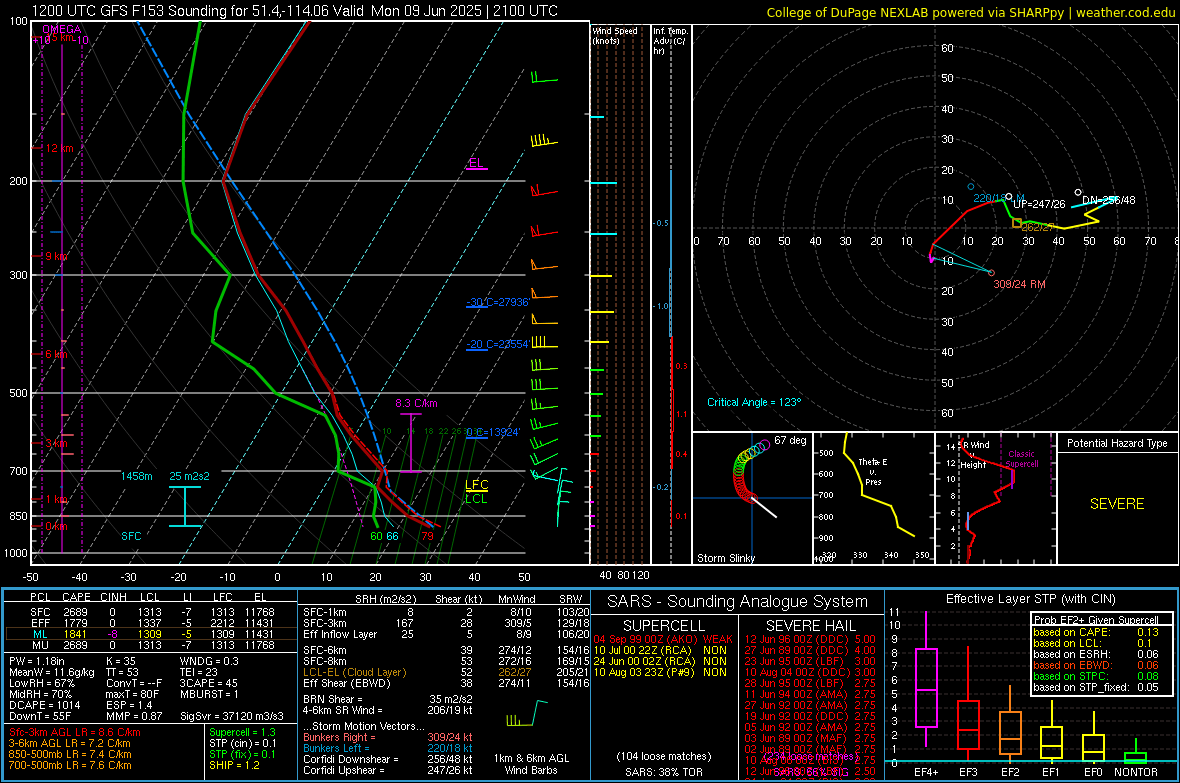Click the UP=247/26 Corfidi label on hodograph

1039,204
